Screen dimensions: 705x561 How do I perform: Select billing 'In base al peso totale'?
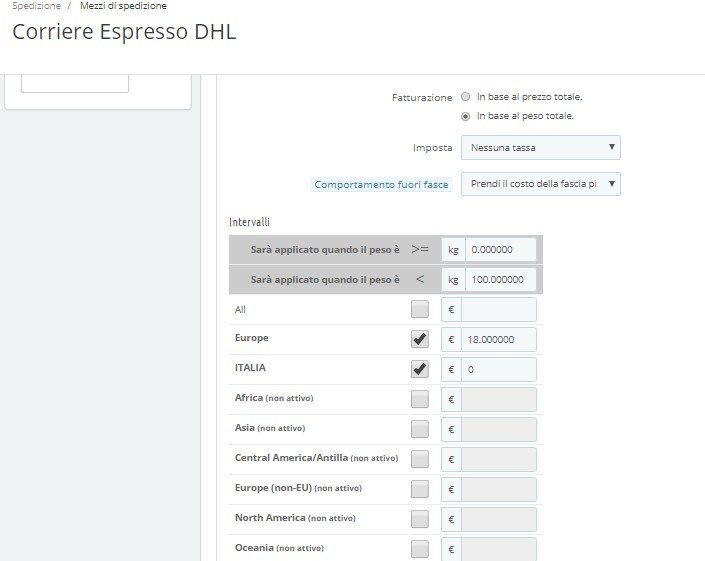click(x=465, y=116)
